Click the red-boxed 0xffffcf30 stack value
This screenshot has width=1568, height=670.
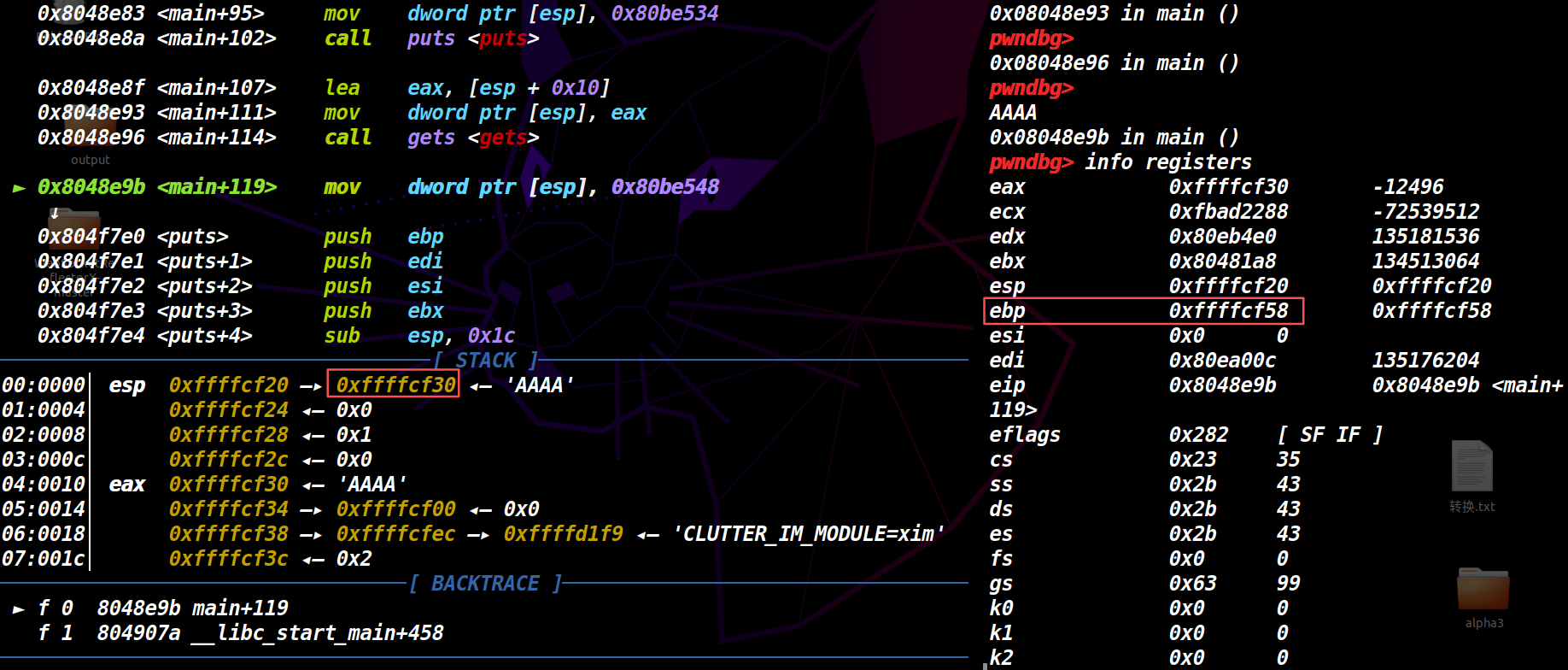coord(394,385)
